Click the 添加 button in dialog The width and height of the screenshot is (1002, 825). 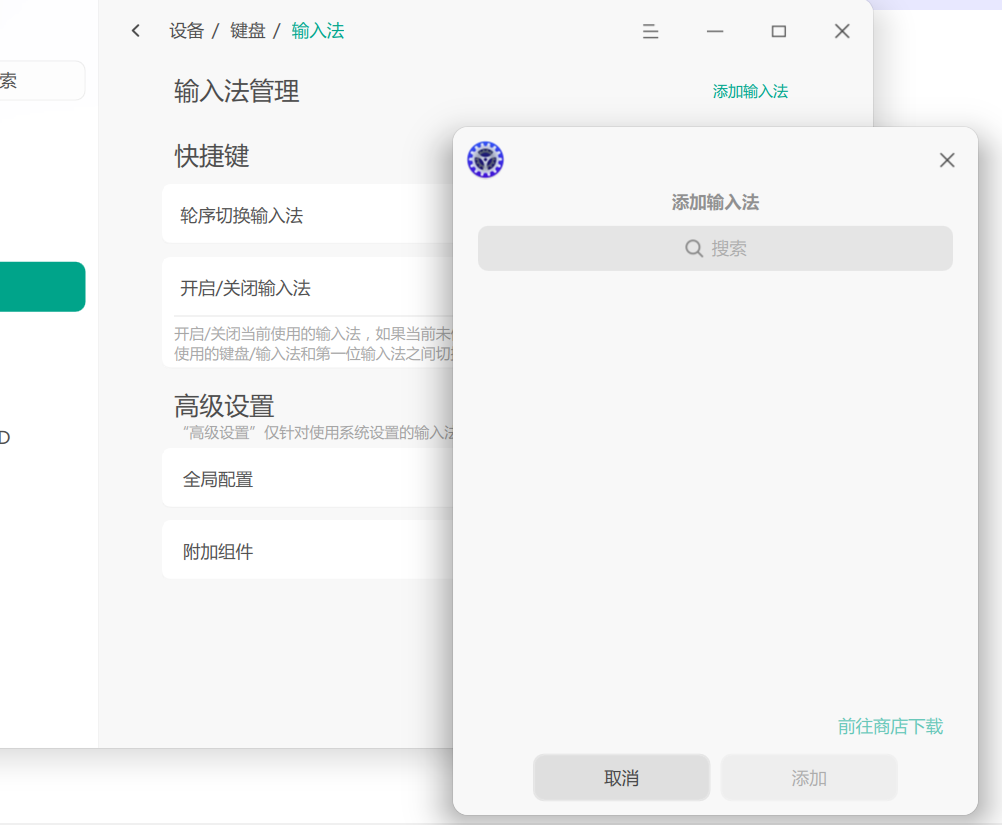click(x=809, y=778)
